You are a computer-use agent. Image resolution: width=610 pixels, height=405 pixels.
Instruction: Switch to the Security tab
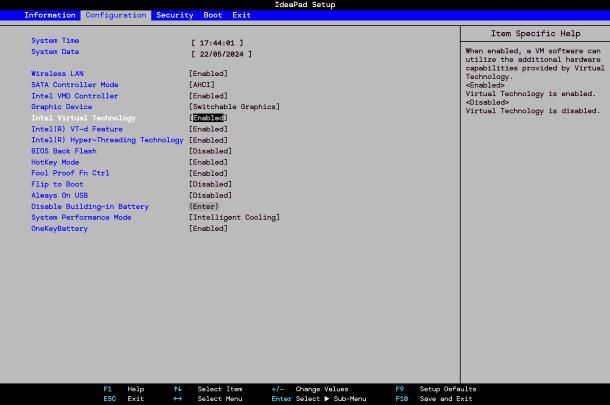[175, 15]
